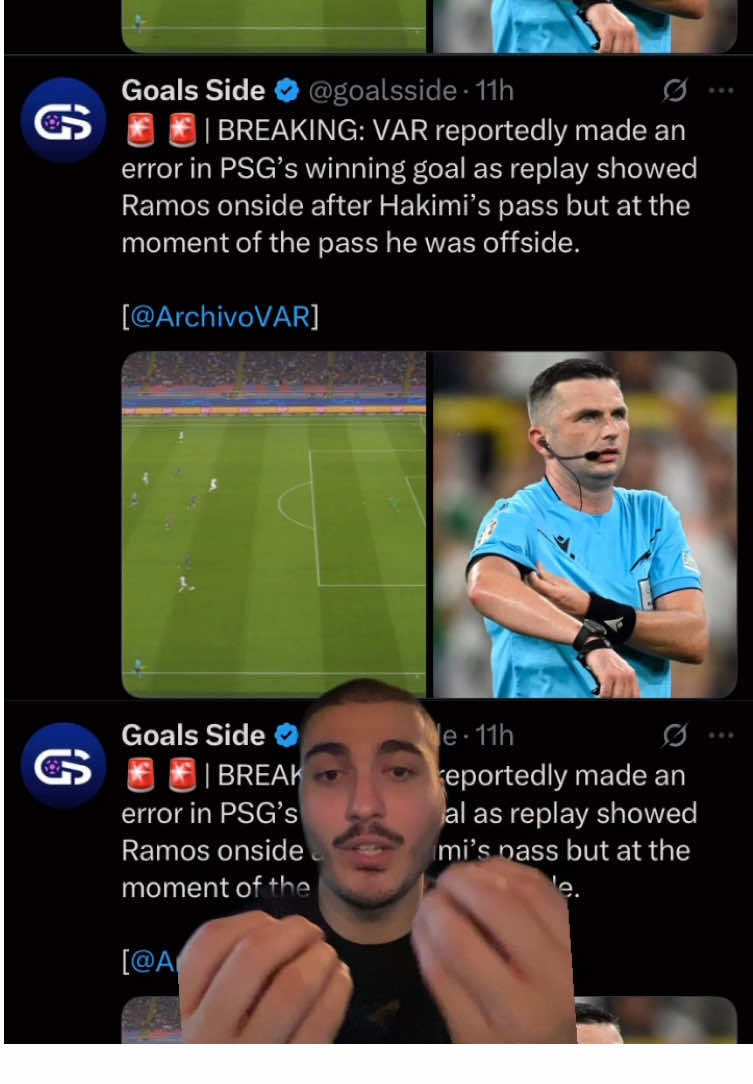753x1084 pixels.
Task: Open the Goals Side avatar on second tweet
Action: click(x=63, y=765)
